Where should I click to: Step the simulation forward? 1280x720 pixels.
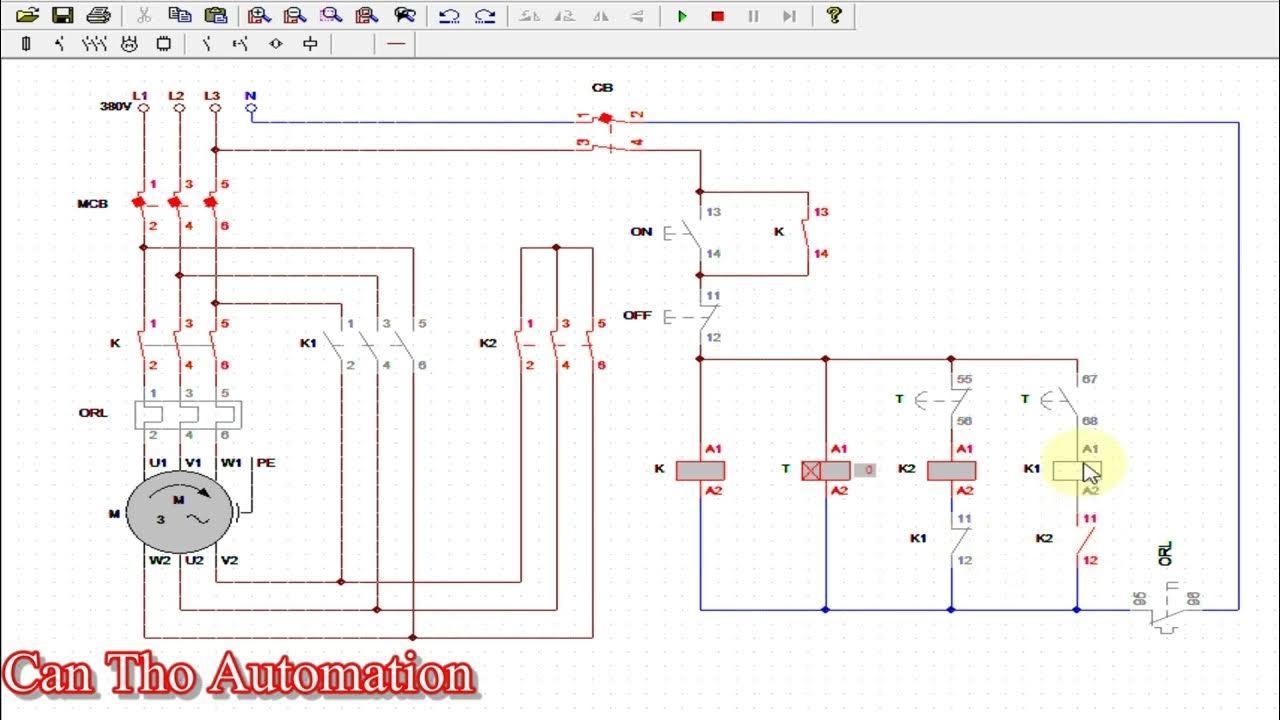789,15
